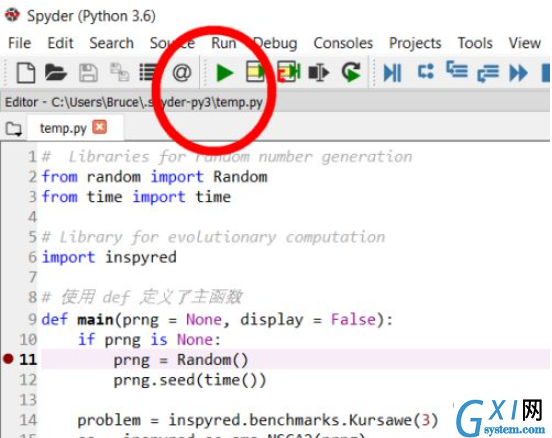Click 'prng = Random()' on line 11
552x438 pixels.
(x=181, y=360)
